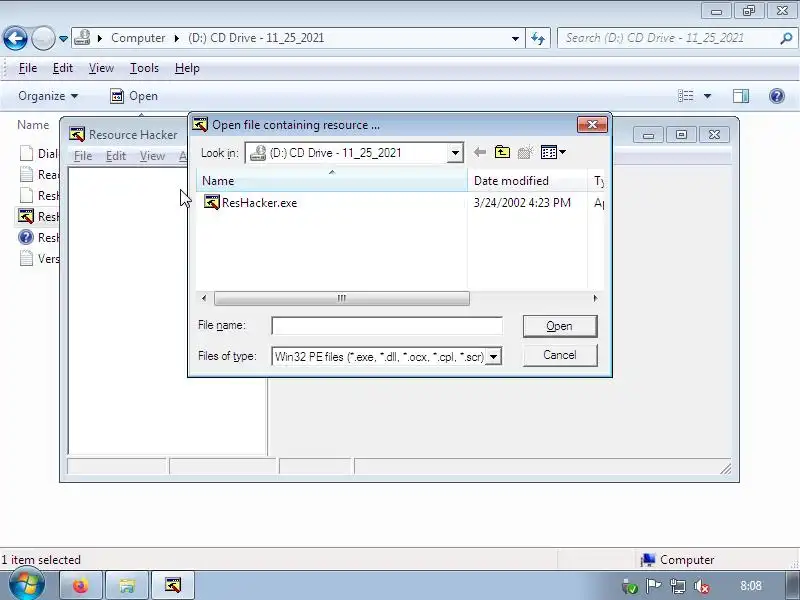Click the horizontal scrollbar thumb in the dialog

click(341, 298)
